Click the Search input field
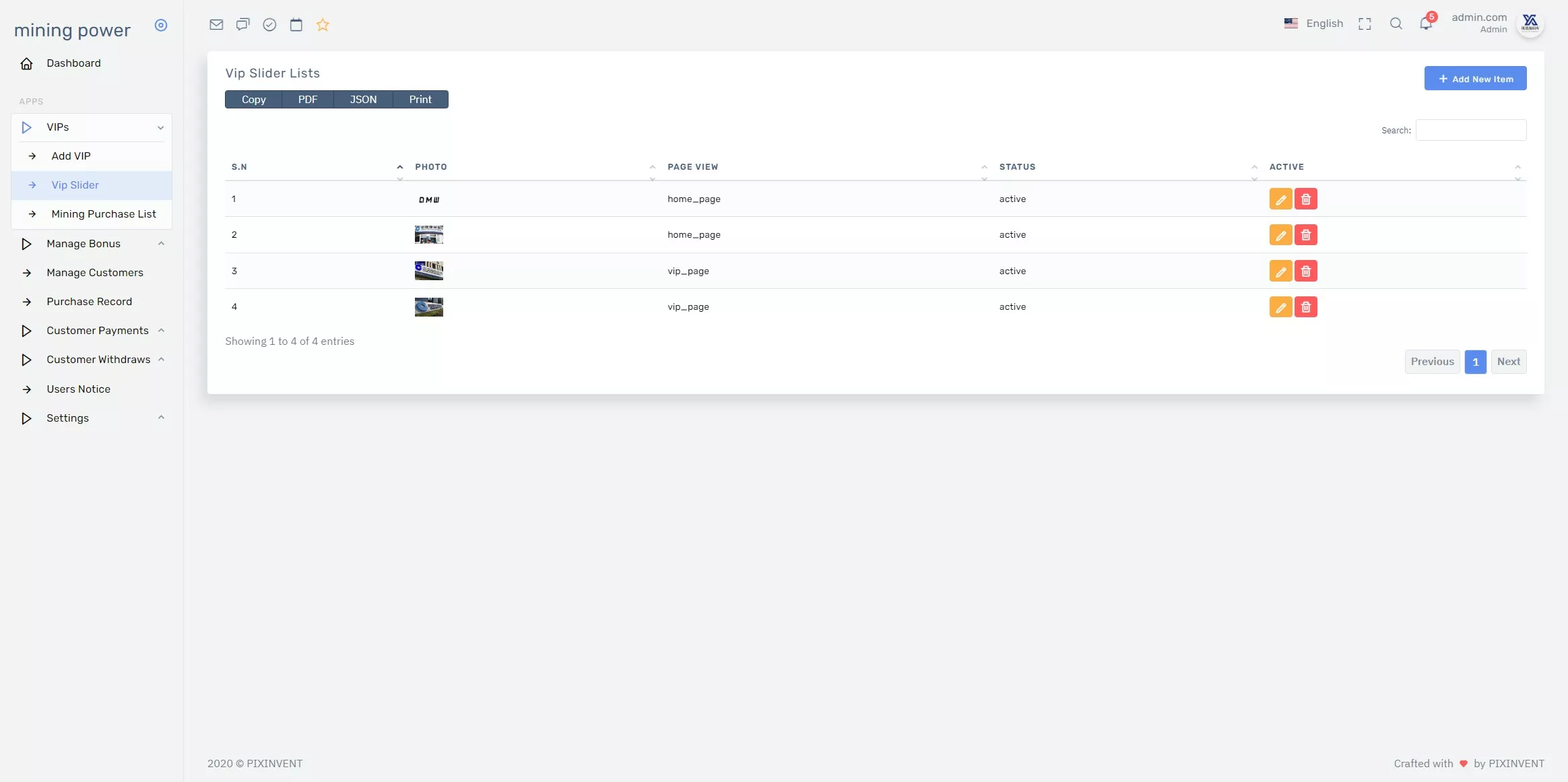 pos(1470,130)
